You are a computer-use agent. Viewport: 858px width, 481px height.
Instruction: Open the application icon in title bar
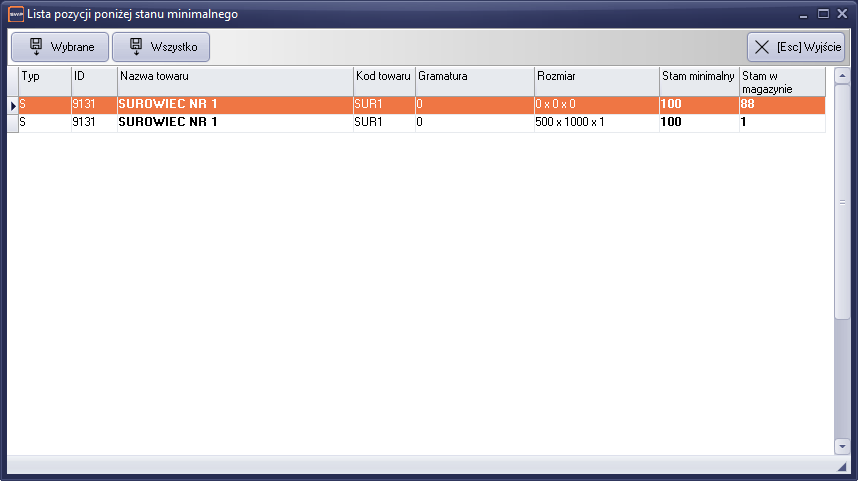coord(15,14)
